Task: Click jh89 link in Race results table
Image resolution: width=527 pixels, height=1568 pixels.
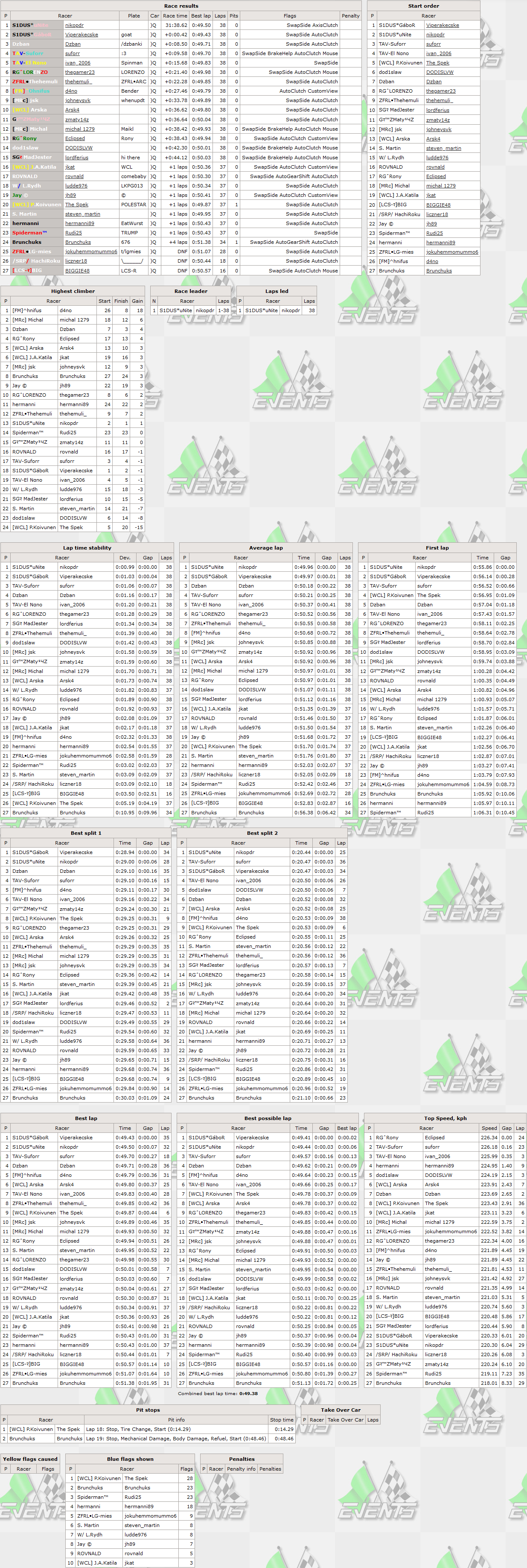Action: coord(70,196)
